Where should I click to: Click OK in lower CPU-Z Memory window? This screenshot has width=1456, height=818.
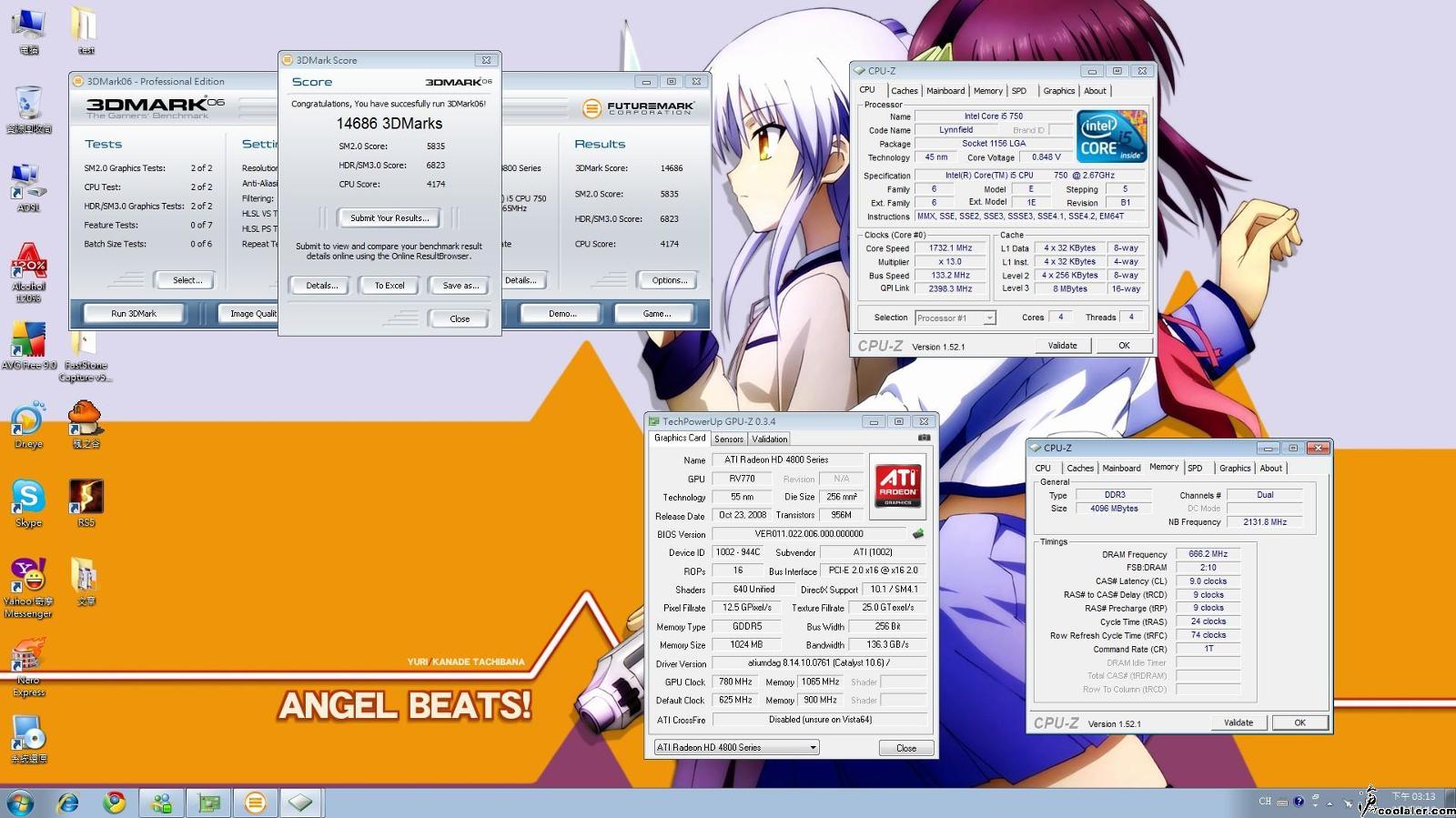click(1299, 722)
